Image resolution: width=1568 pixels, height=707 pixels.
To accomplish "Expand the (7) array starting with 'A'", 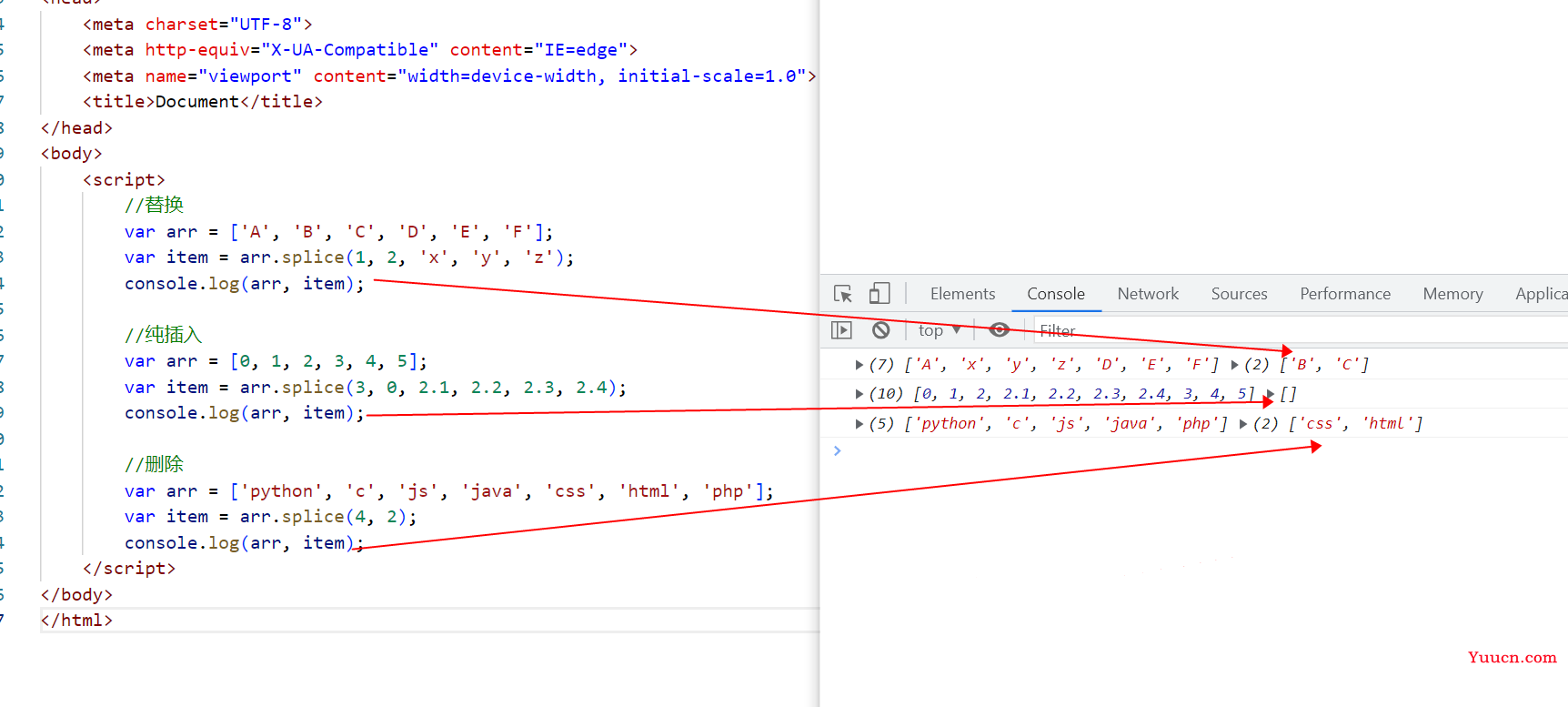I will [859, 365].
